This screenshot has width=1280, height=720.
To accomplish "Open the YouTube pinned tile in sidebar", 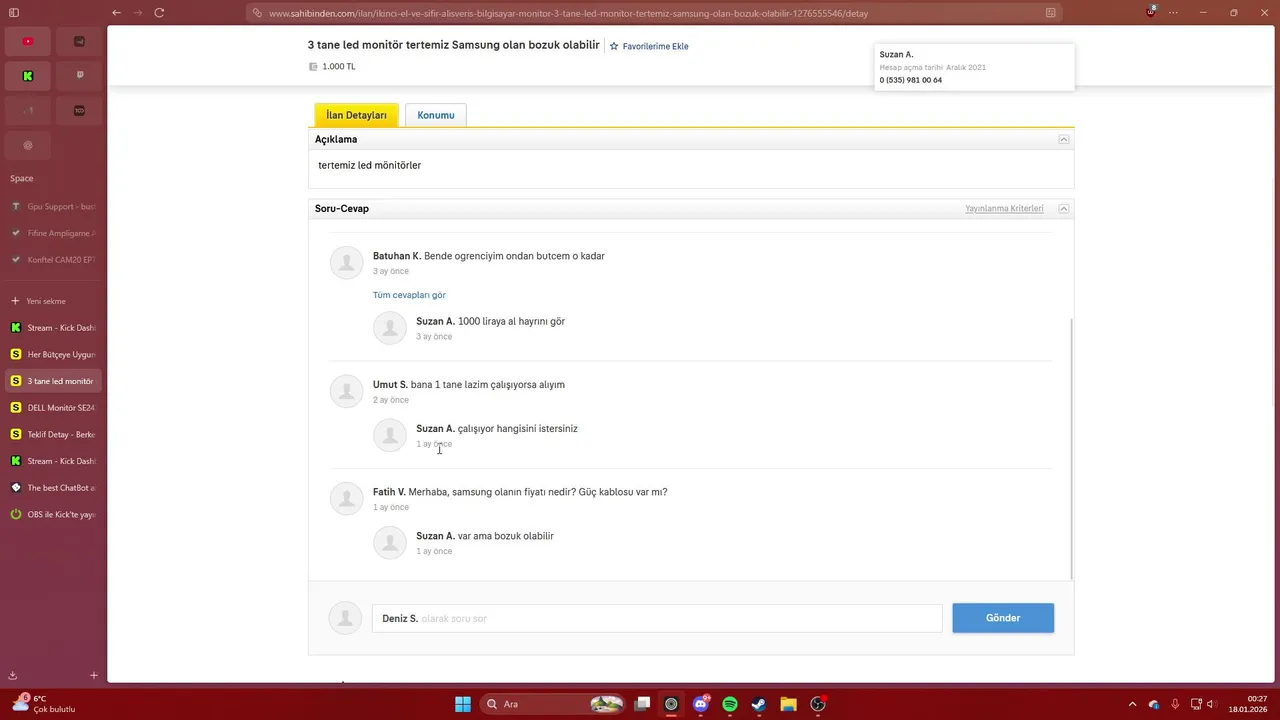I will click(x=28, y=41).
